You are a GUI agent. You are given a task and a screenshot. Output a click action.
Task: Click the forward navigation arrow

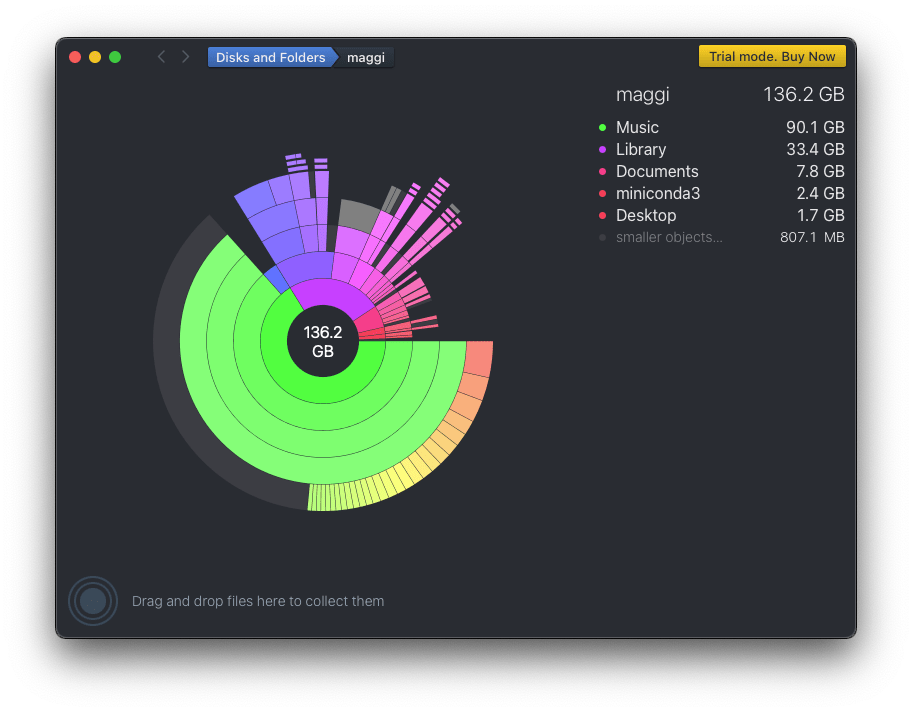[185, 57]
